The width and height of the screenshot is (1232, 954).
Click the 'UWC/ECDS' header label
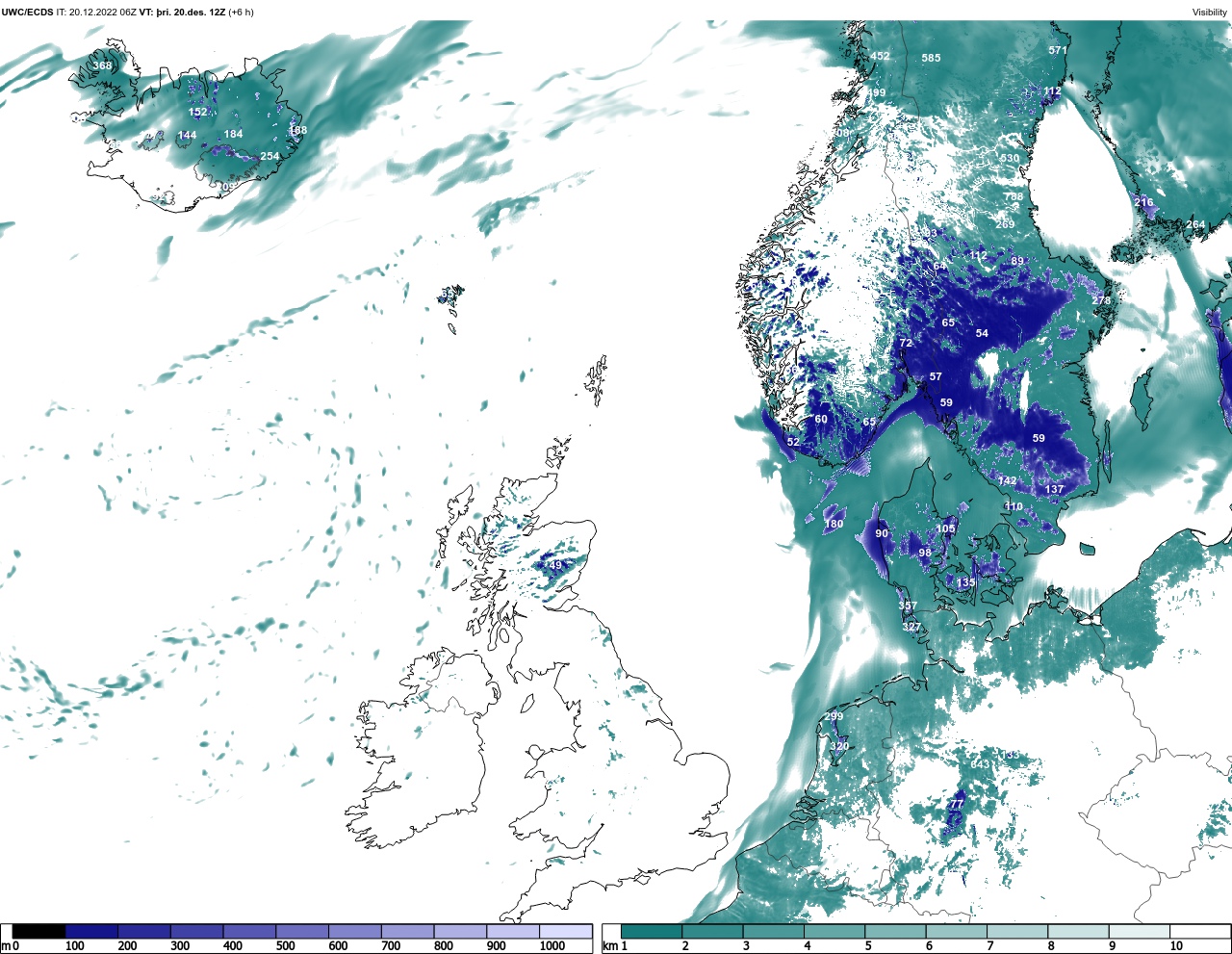point(27,13)
